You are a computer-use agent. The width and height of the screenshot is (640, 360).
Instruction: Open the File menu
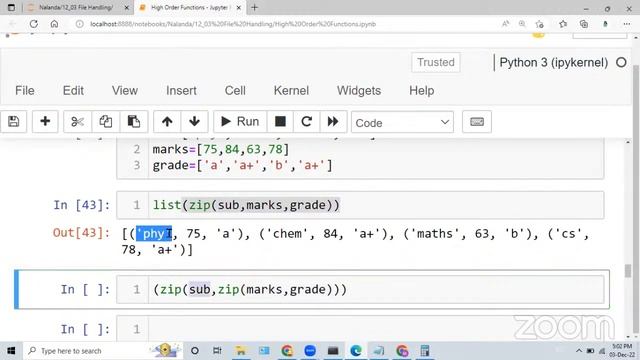[x=24, y=91]
